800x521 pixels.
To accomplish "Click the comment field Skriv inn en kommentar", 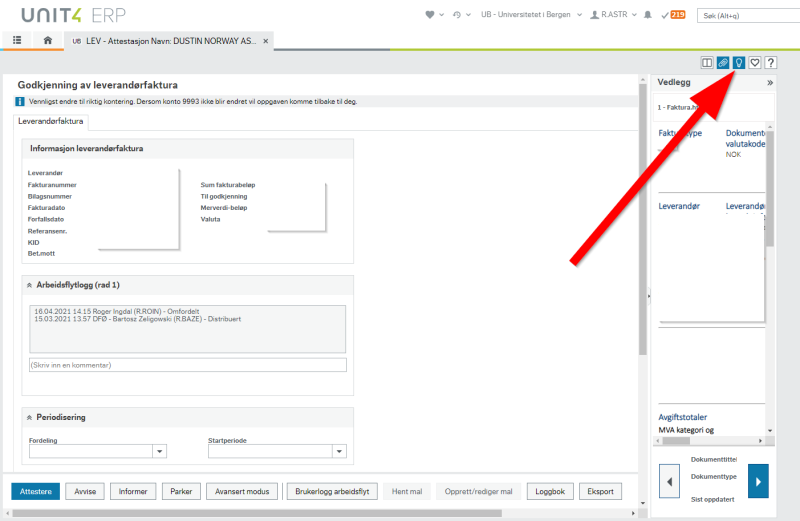I will point(188,365).
